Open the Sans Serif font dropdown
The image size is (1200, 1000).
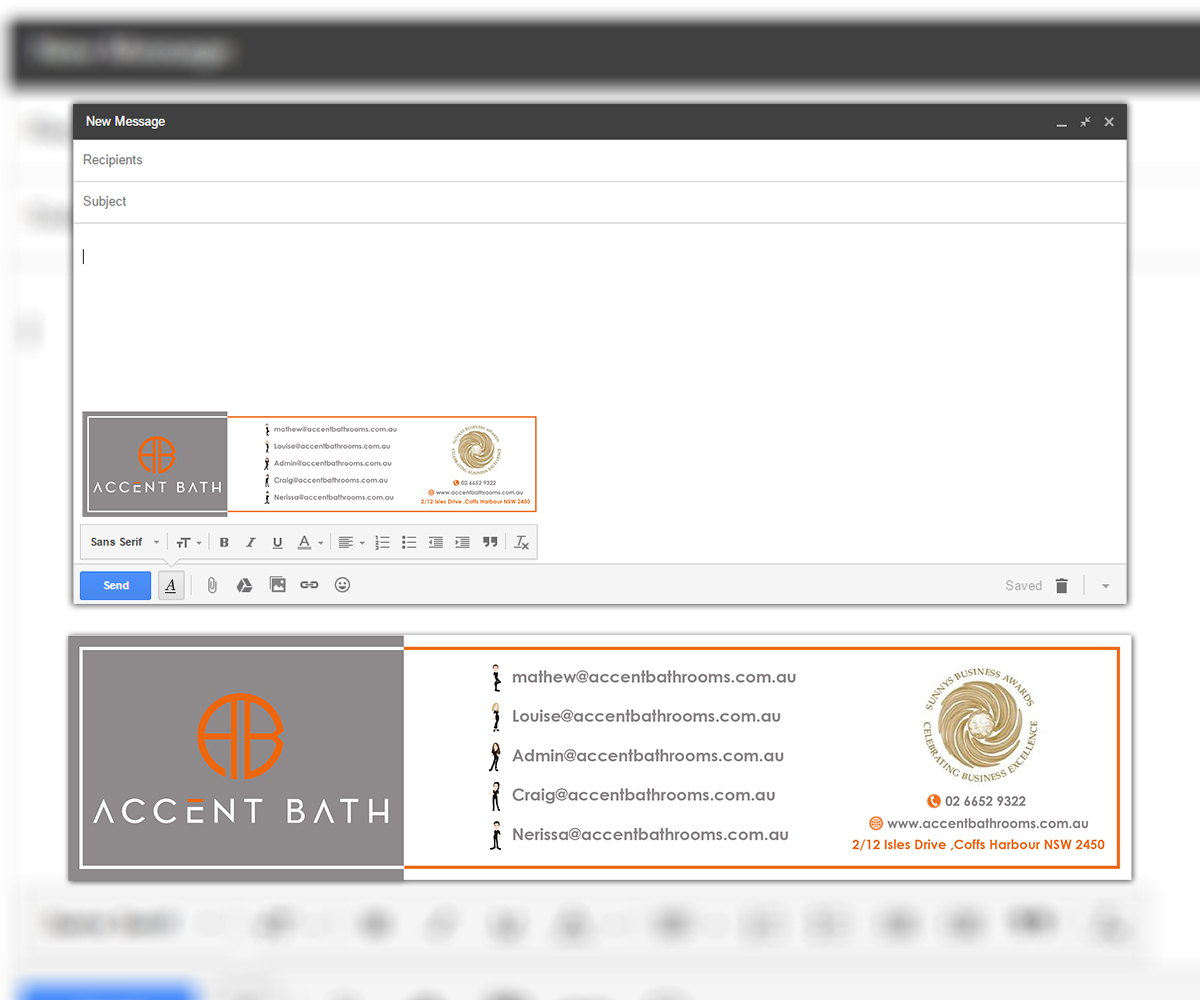click(125, 542)
